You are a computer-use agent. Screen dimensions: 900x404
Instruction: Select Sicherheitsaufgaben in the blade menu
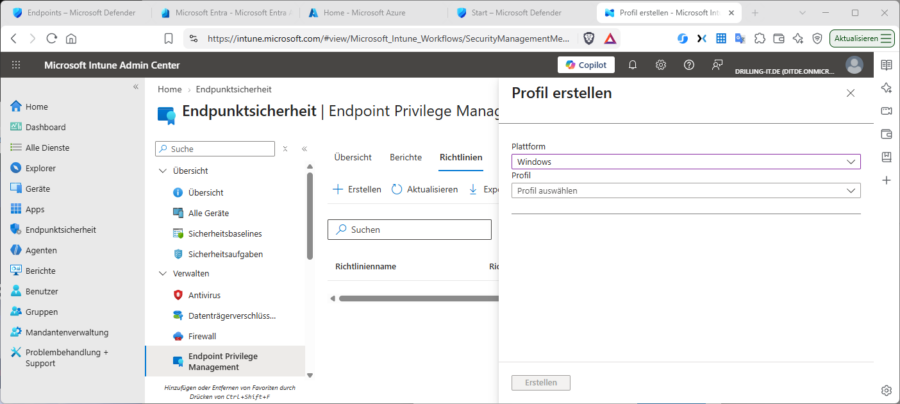tap(218, 254)
